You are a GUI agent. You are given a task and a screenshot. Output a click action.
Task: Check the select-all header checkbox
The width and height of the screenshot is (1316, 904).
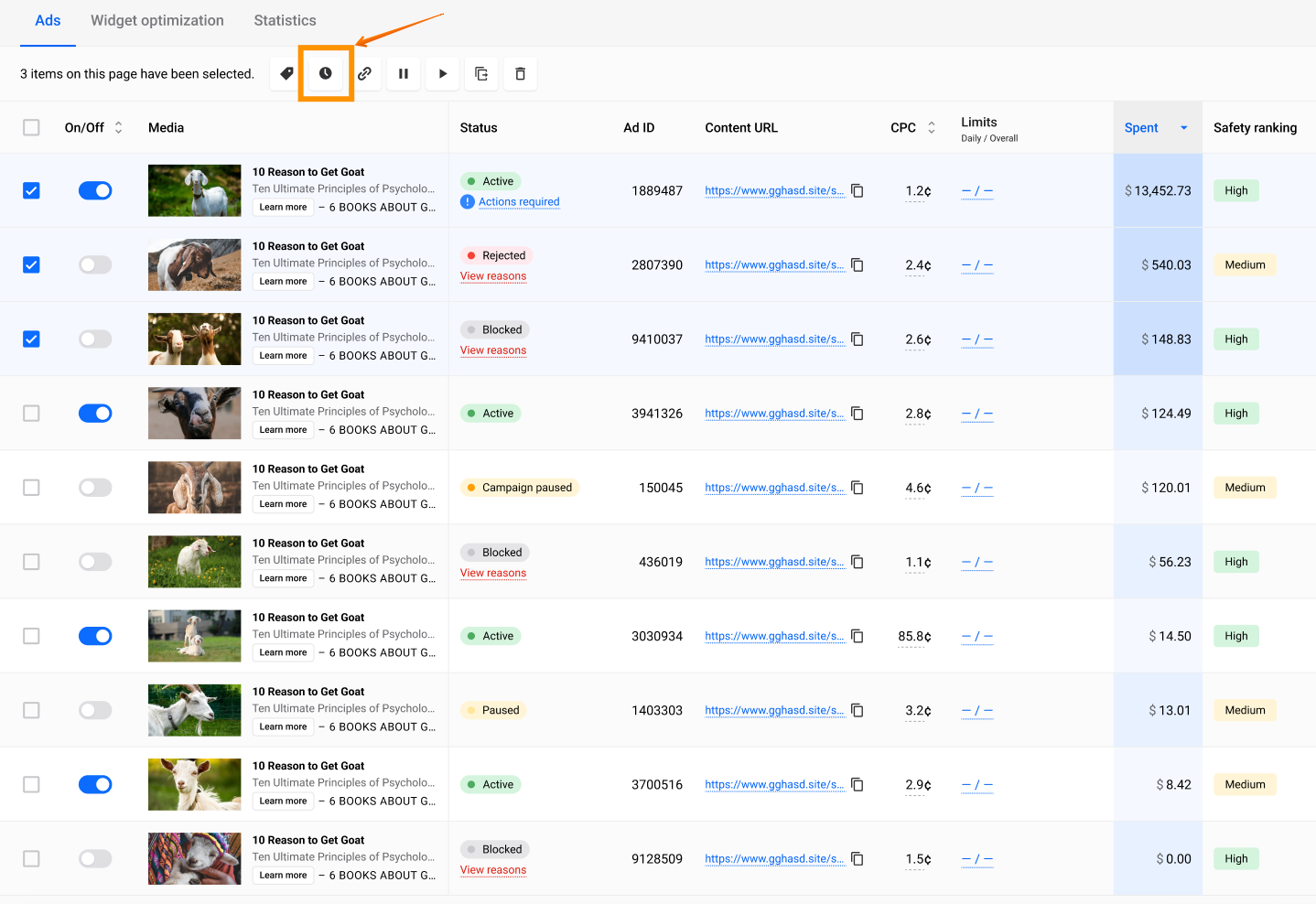tap(31, 128)
